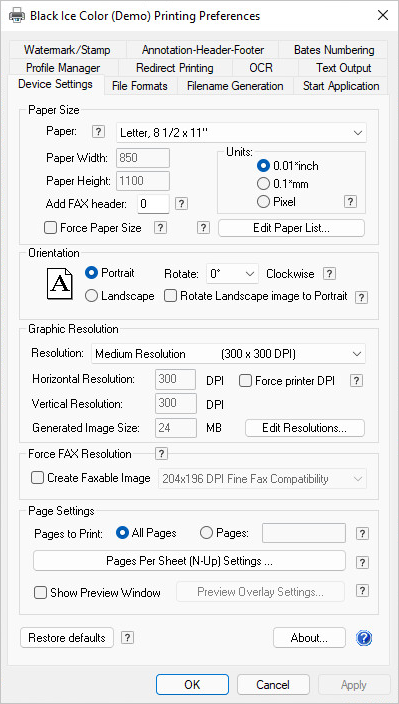Select All Pages radio button
The height and width of the screenshot is (704, 399).
123,533
